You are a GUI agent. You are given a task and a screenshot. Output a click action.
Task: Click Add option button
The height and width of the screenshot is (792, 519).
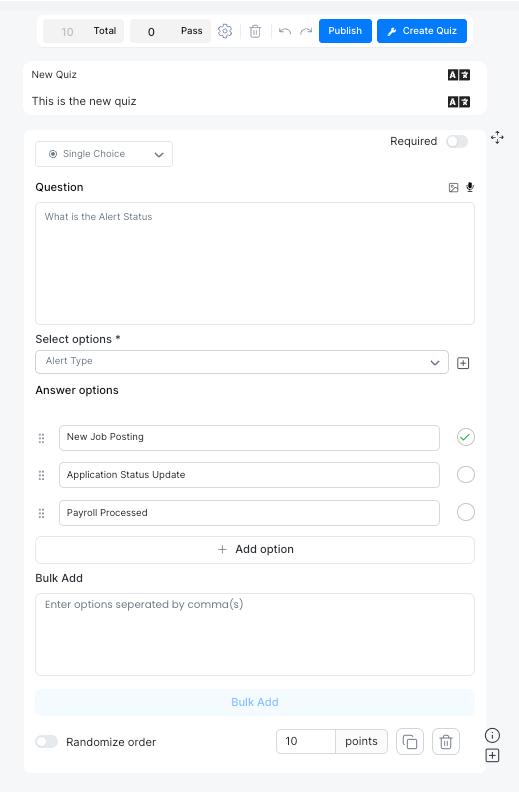[x=255, y=550]
